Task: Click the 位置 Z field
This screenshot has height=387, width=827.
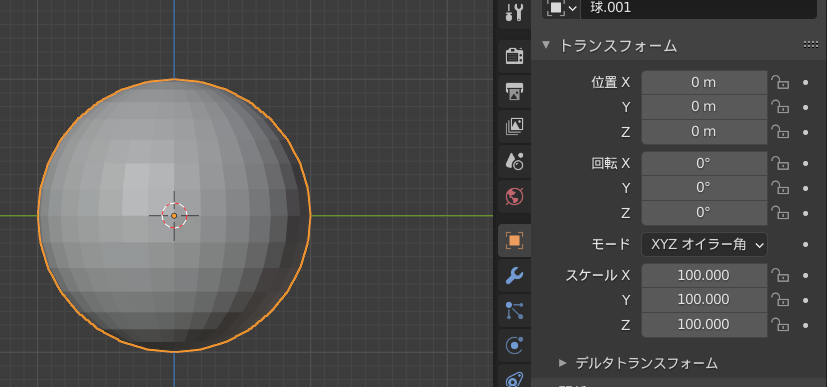Action: click(x=704, y=132)
